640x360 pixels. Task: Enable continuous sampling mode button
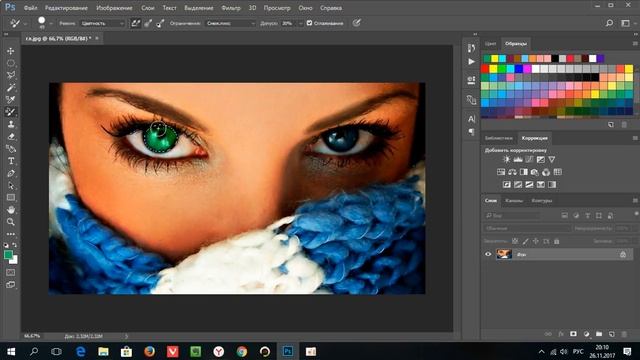(136, 23)
